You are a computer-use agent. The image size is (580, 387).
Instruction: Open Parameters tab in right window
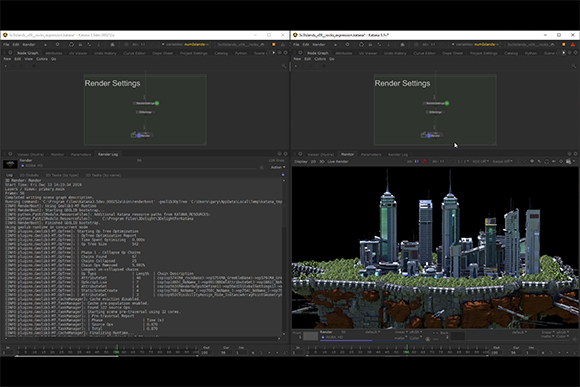point(371,155)
